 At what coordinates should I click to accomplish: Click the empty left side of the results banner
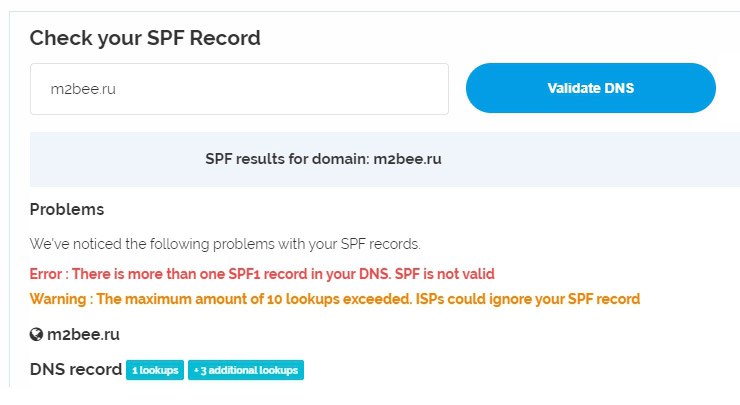(110, 159)
